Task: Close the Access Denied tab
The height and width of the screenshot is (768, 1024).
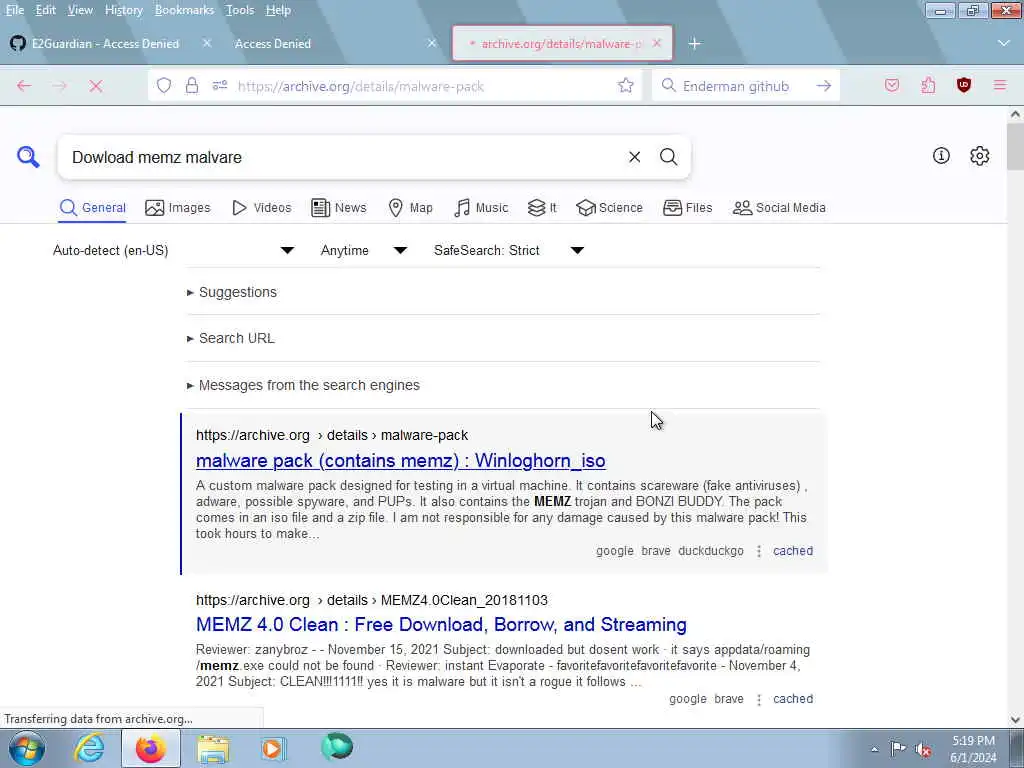Action: pyautogui.click(x=432, y=43)
